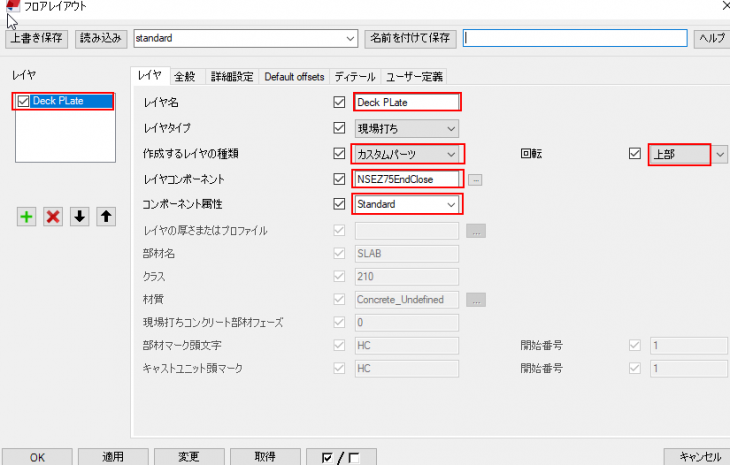Move layer up with up arrow
The image size is (730, 465).
coord(106,216)
